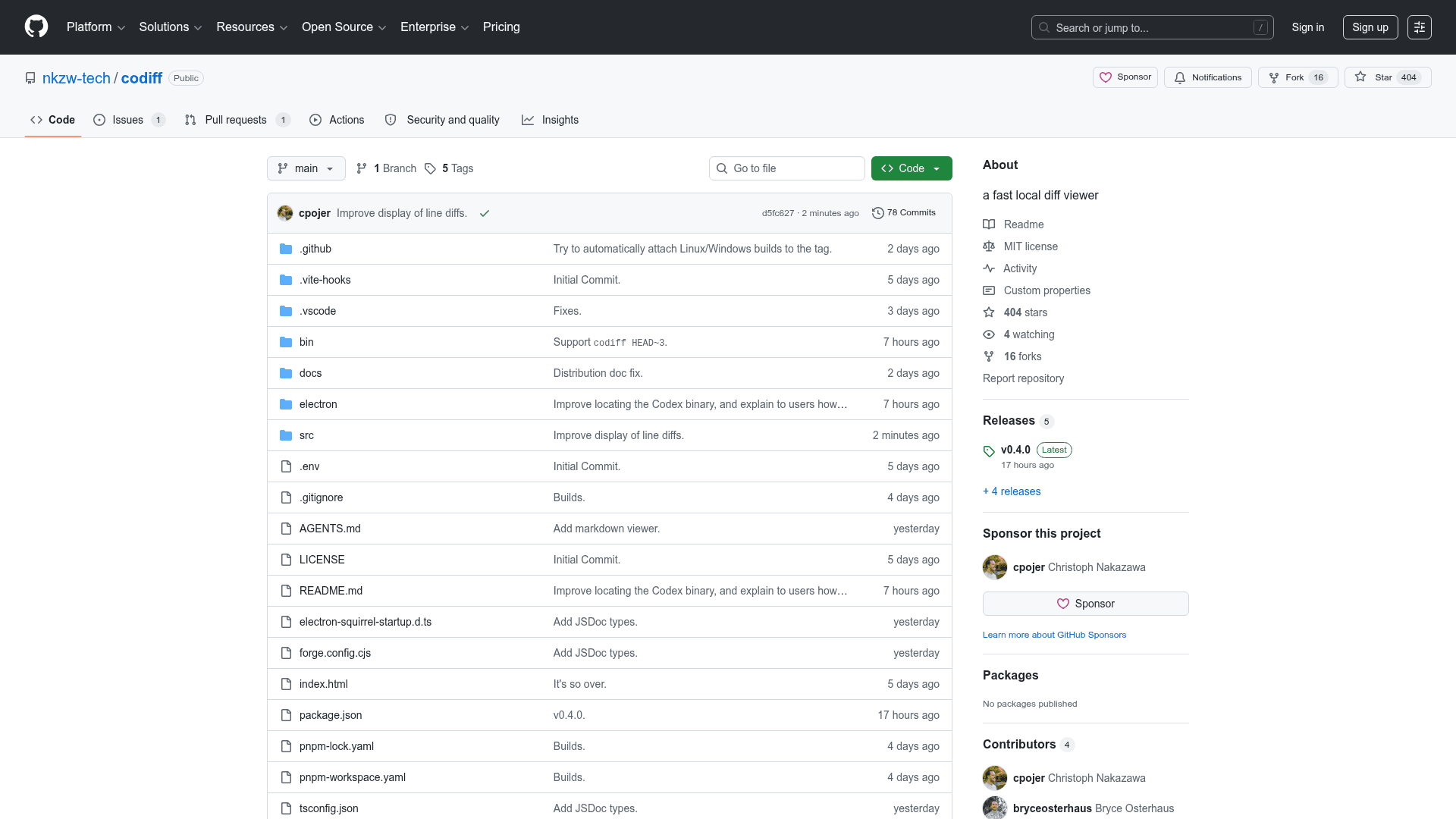1456x819 pixels.
Task: Click the tag icon next to 5 Tags
Action: pyautogui.click(x=430, y=168)
